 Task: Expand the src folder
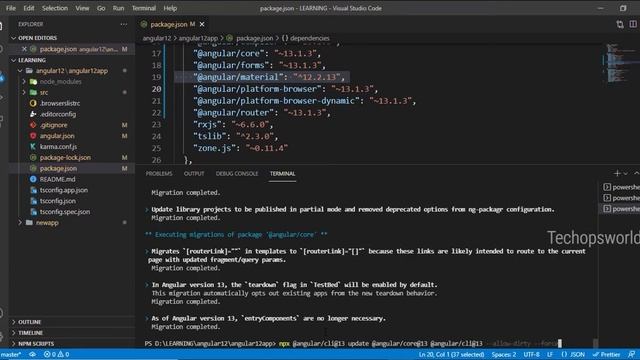coord(24,92)
